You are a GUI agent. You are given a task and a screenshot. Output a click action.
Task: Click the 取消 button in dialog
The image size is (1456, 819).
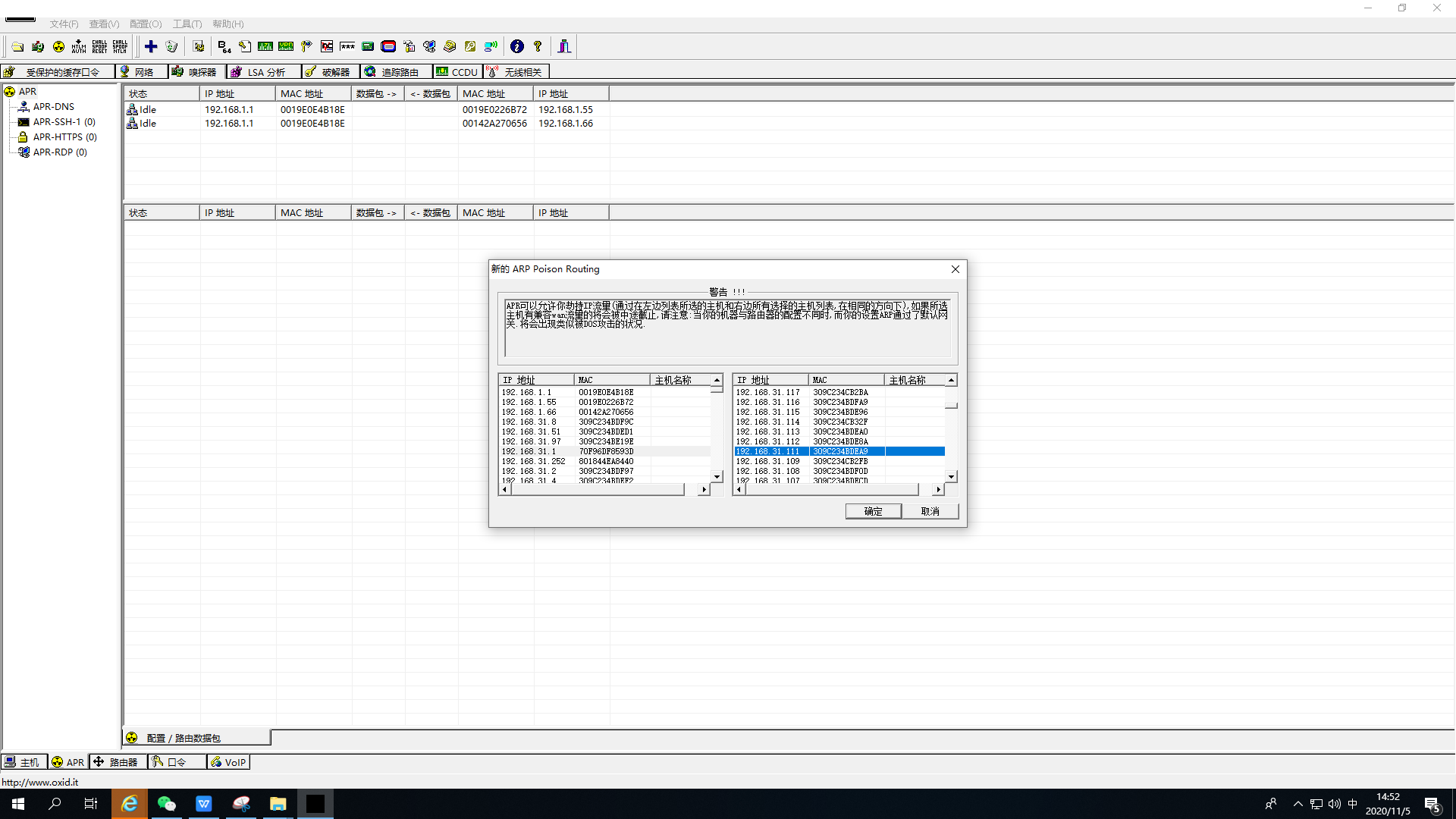(x=930, y=512)
